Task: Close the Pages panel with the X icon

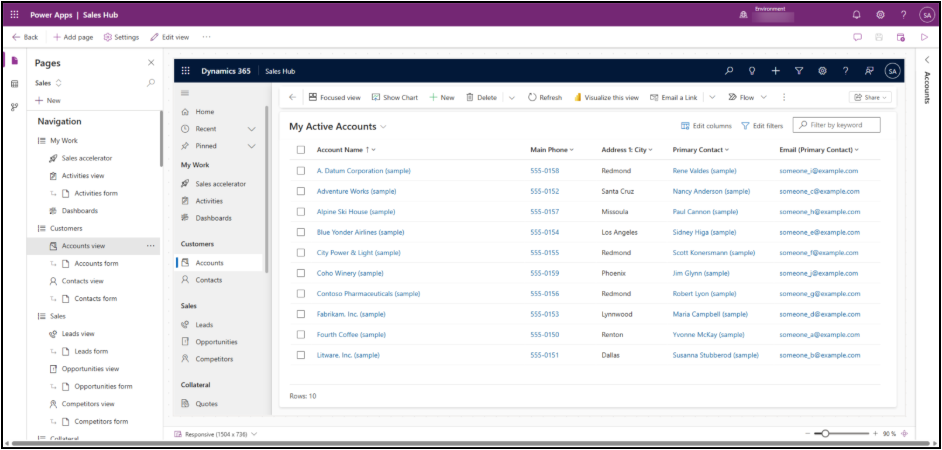Action: coord(151,62)
